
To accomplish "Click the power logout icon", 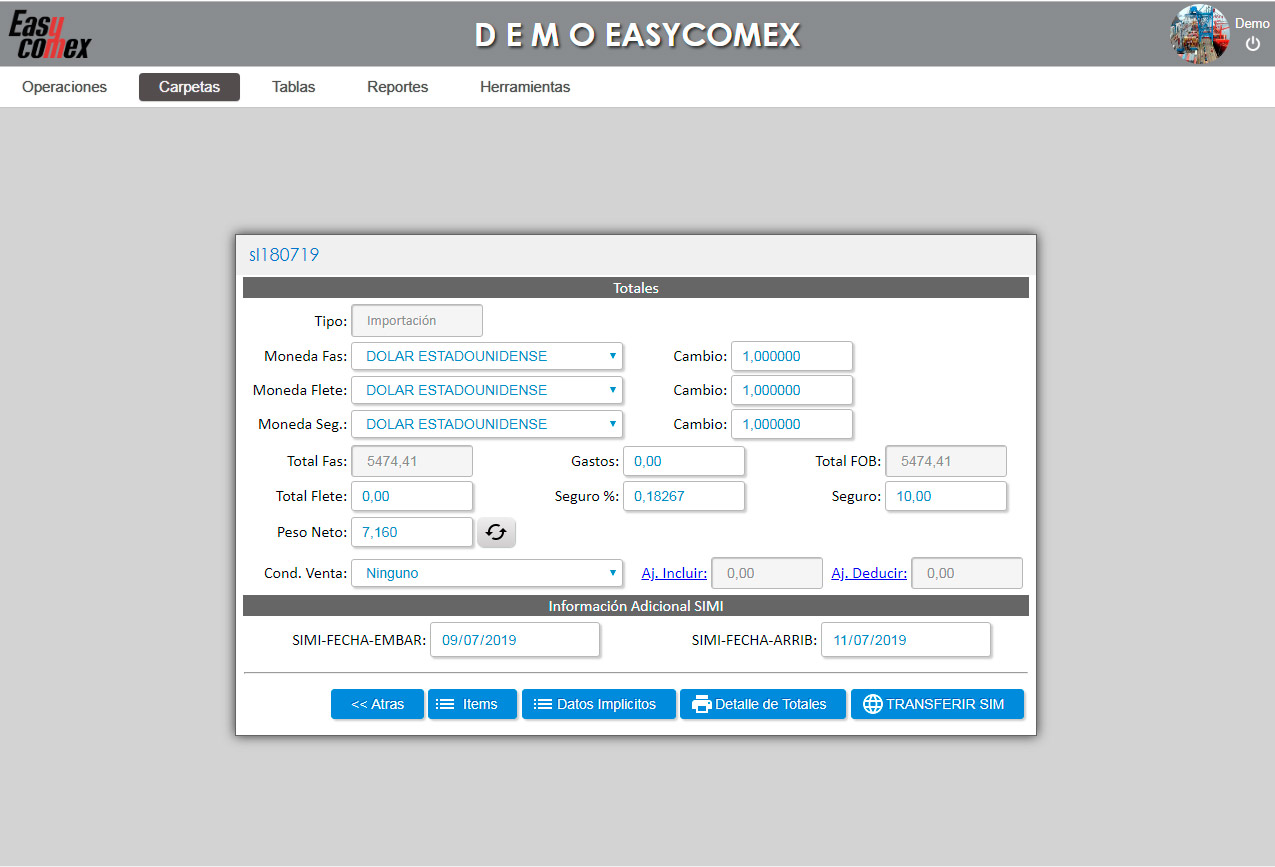I will point(1253,44).
